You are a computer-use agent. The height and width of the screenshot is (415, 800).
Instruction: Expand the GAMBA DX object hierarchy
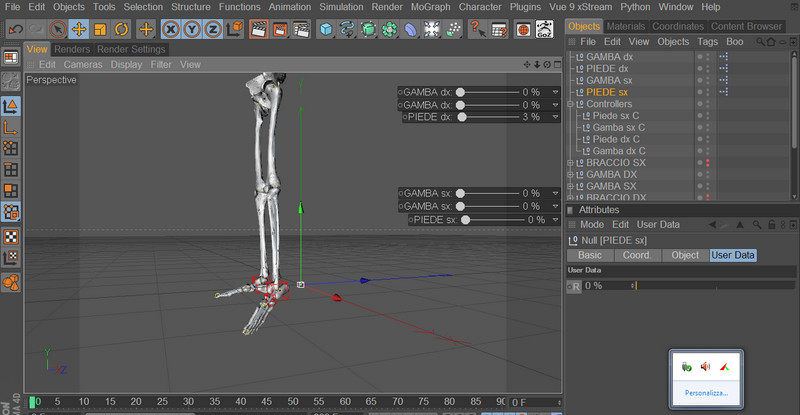(x=571, y=174)
